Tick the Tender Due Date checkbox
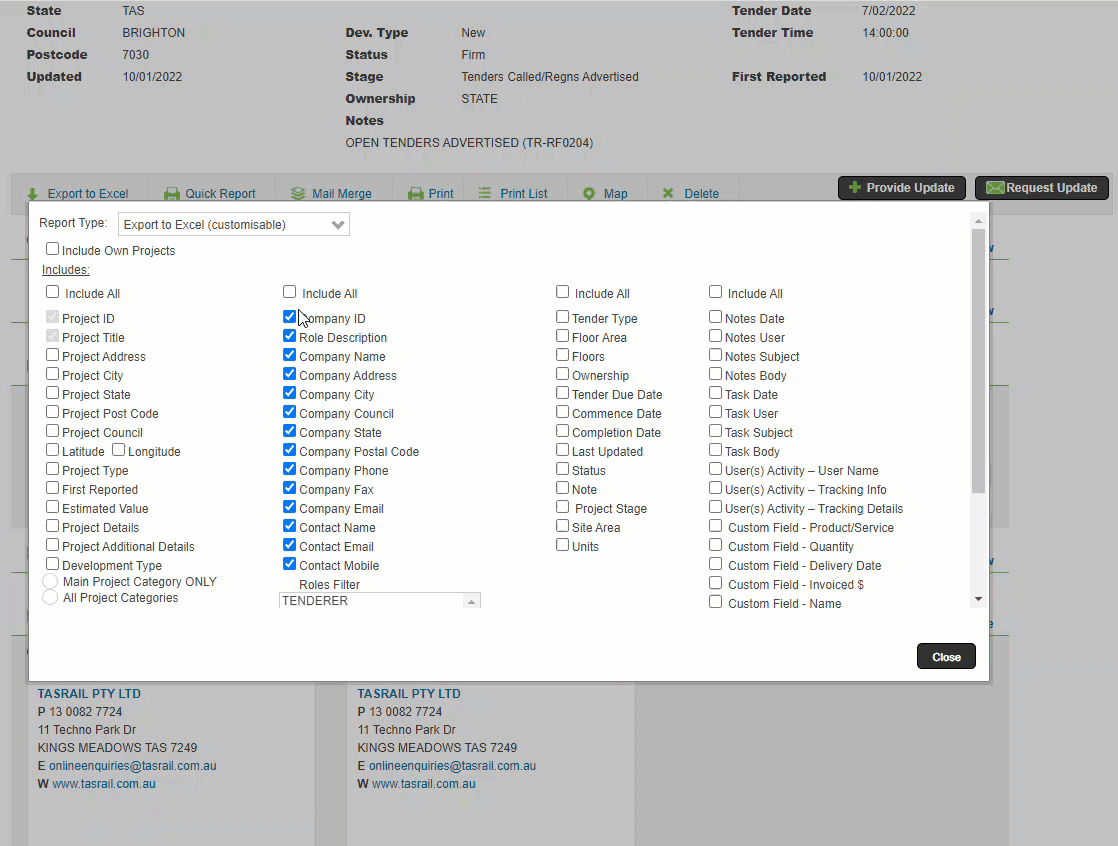1118x846 pixels. [x=563, y=393]
